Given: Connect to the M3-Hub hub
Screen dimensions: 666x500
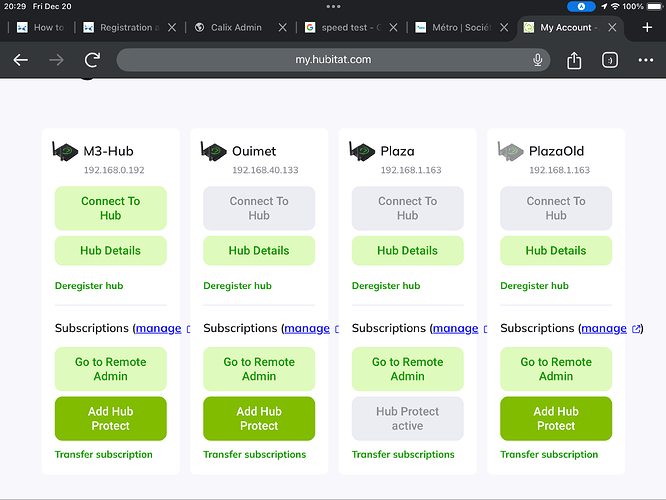Looking at the screenshot, I should (x=110, y=208).
